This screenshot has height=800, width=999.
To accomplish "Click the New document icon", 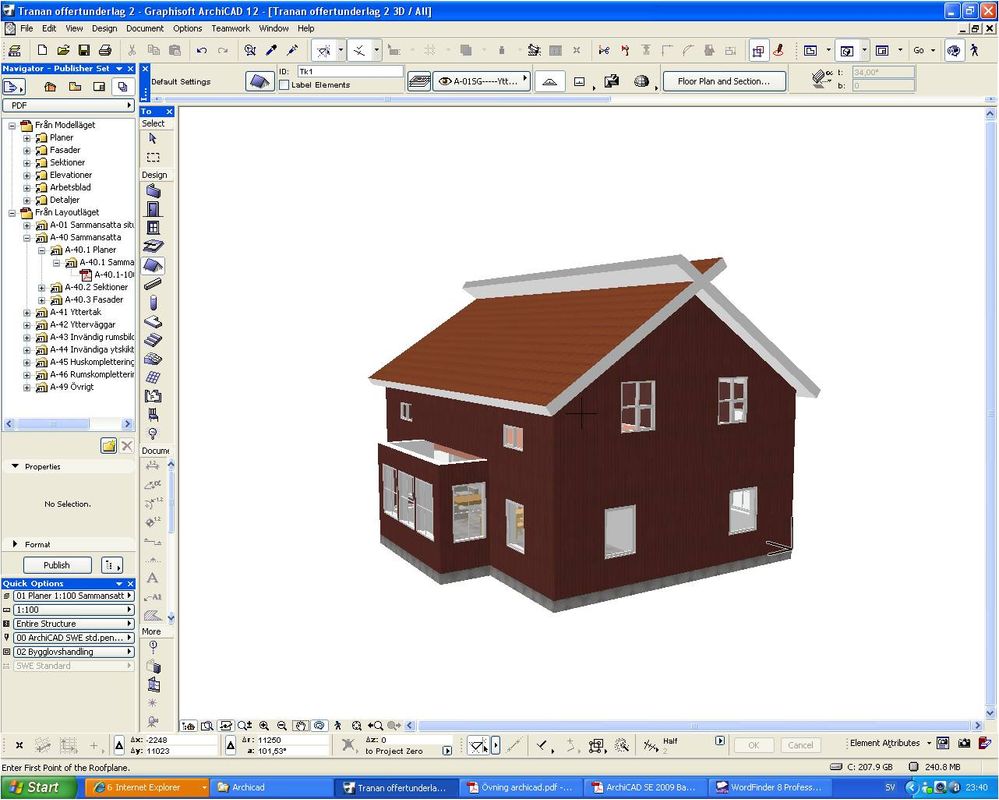I will click(43, 50).
